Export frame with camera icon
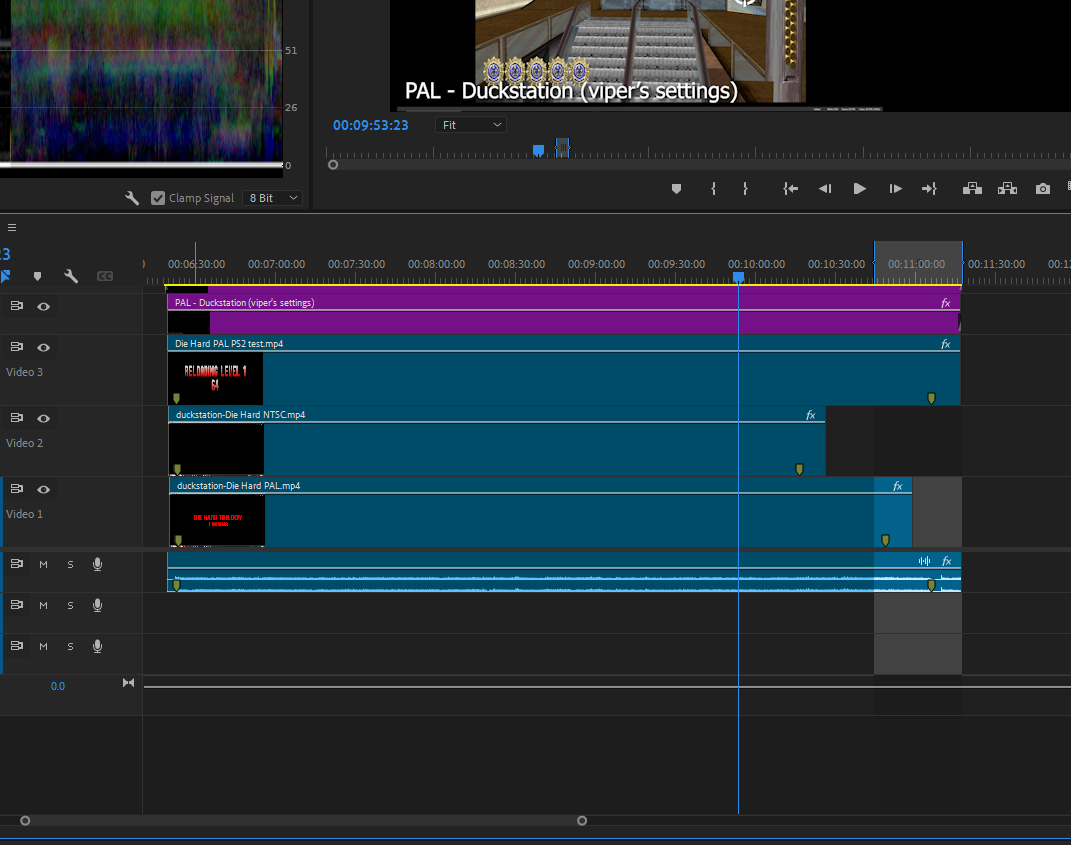Viewport: 1071px width, 845px height. pos(1042,189)
